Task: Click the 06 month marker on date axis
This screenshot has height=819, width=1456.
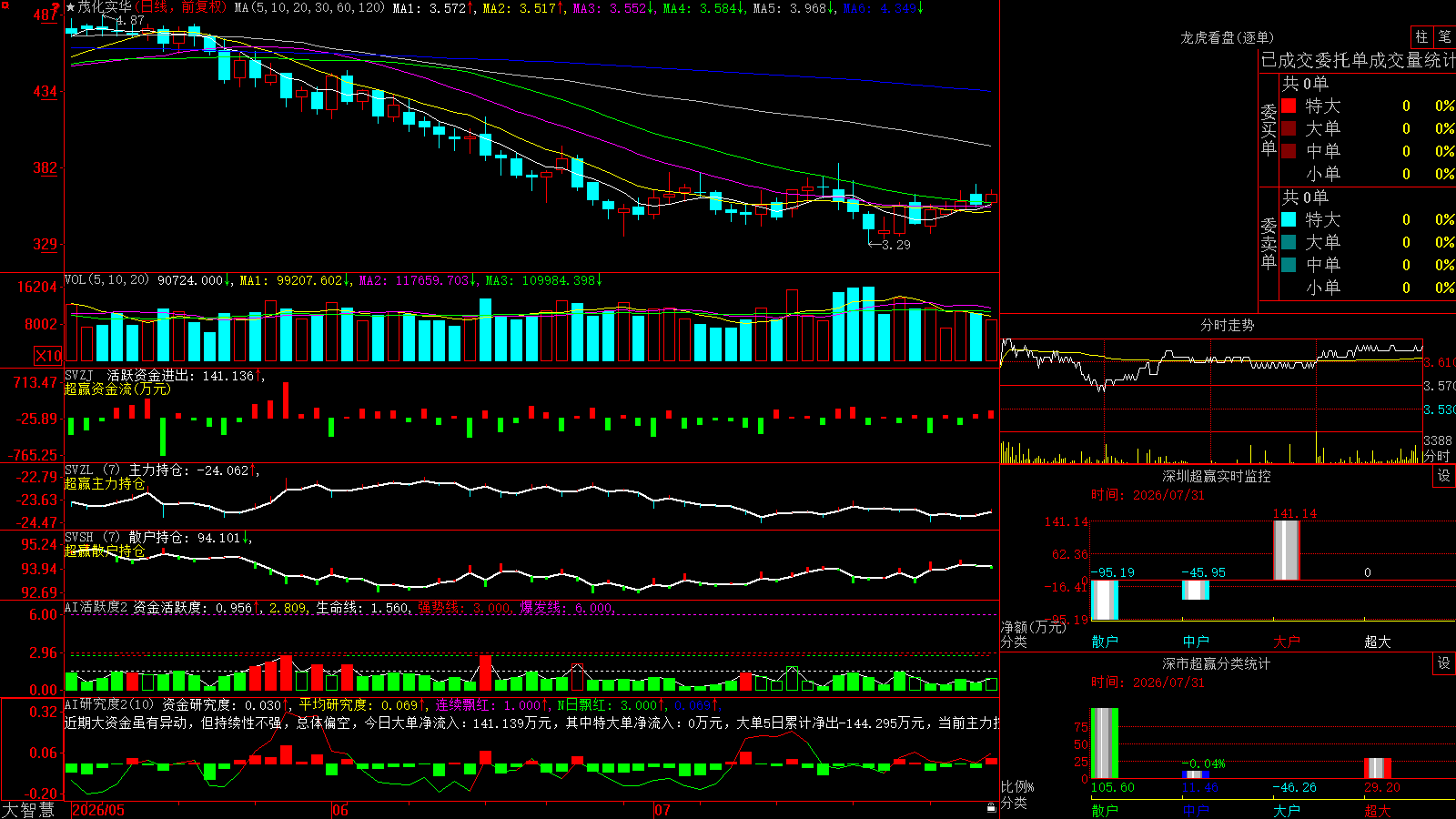Action: coord(340,810)
